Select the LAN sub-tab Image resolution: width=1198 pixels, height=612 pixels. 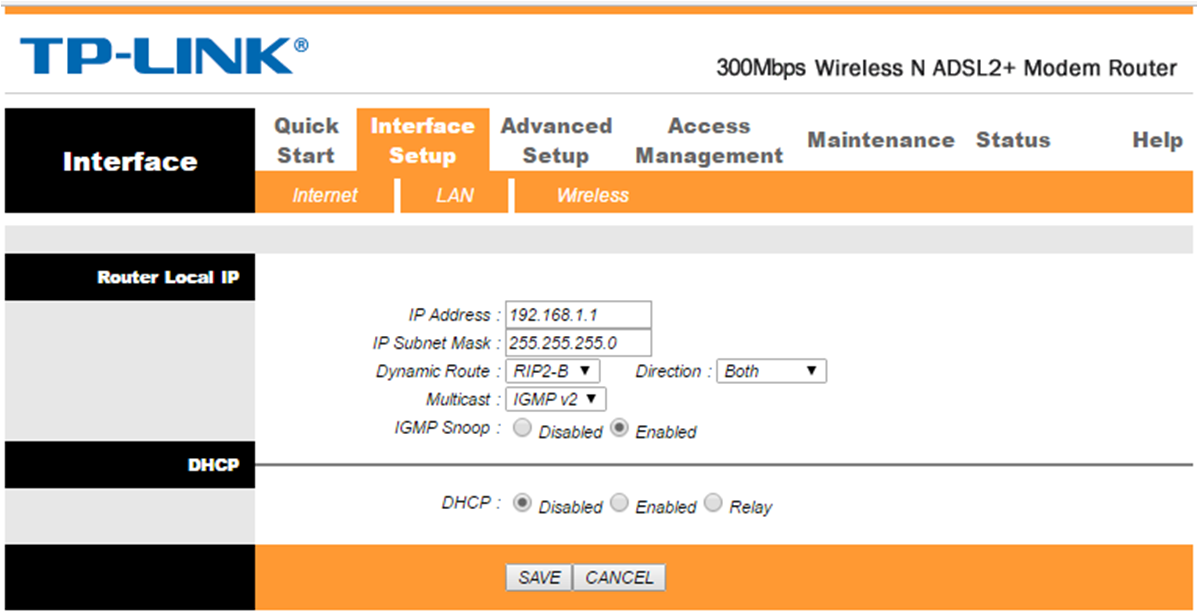point(455,196)
